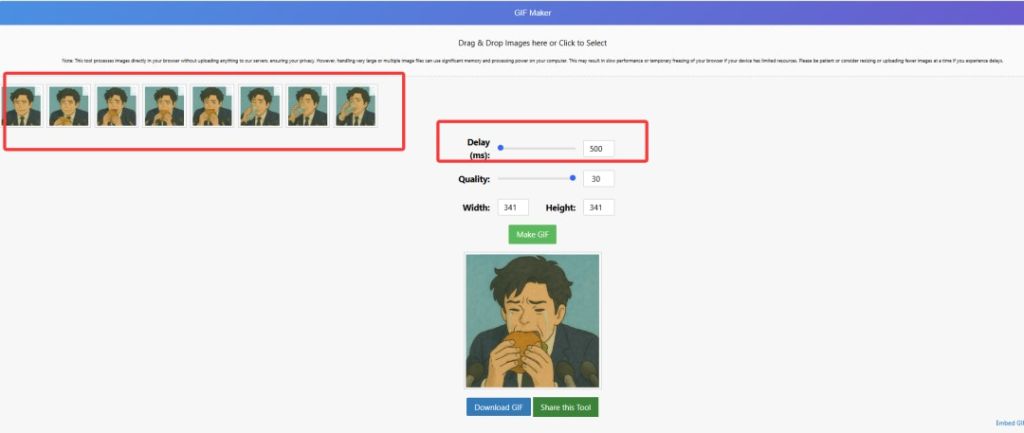The width and height of the screenshot is (1024, 433).
Task: Select the first frame thumbnail
Action: pos(22,105)
